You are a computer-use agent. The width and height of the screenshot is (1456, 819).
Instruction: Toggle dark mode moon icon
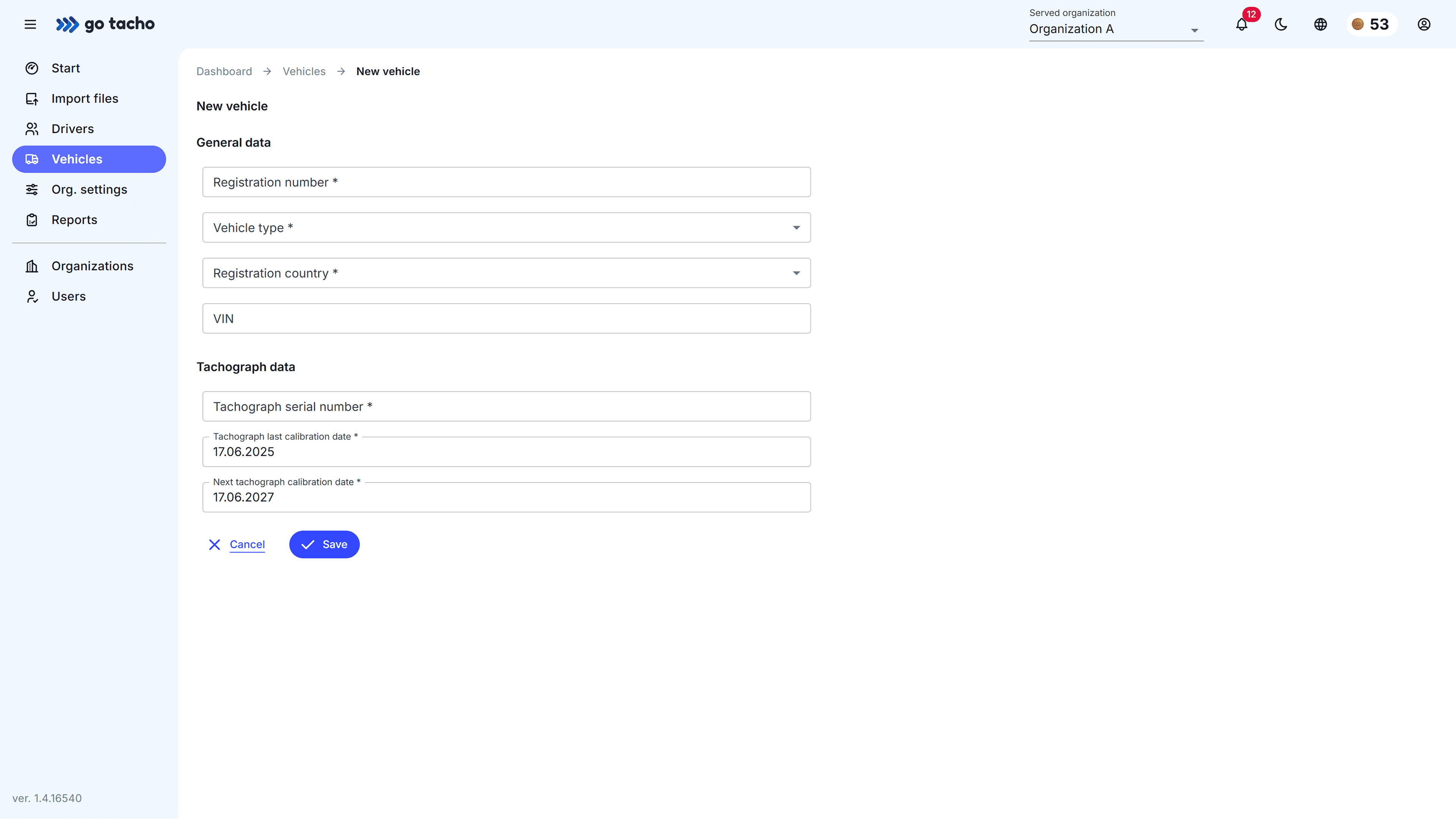tap(1281, 24)
